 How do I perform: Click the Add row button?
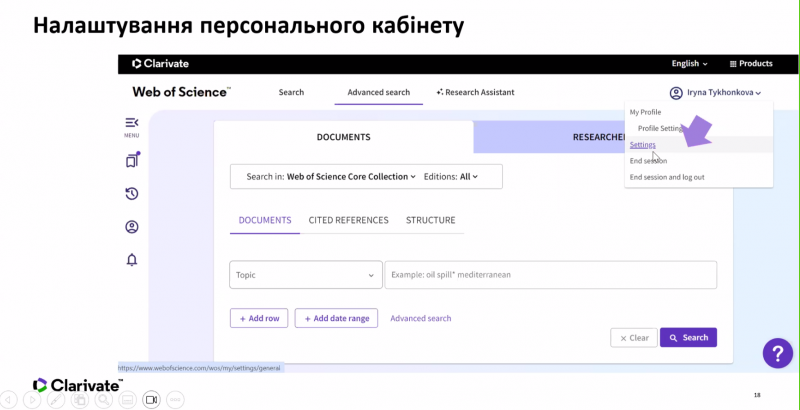coord(259,318)
